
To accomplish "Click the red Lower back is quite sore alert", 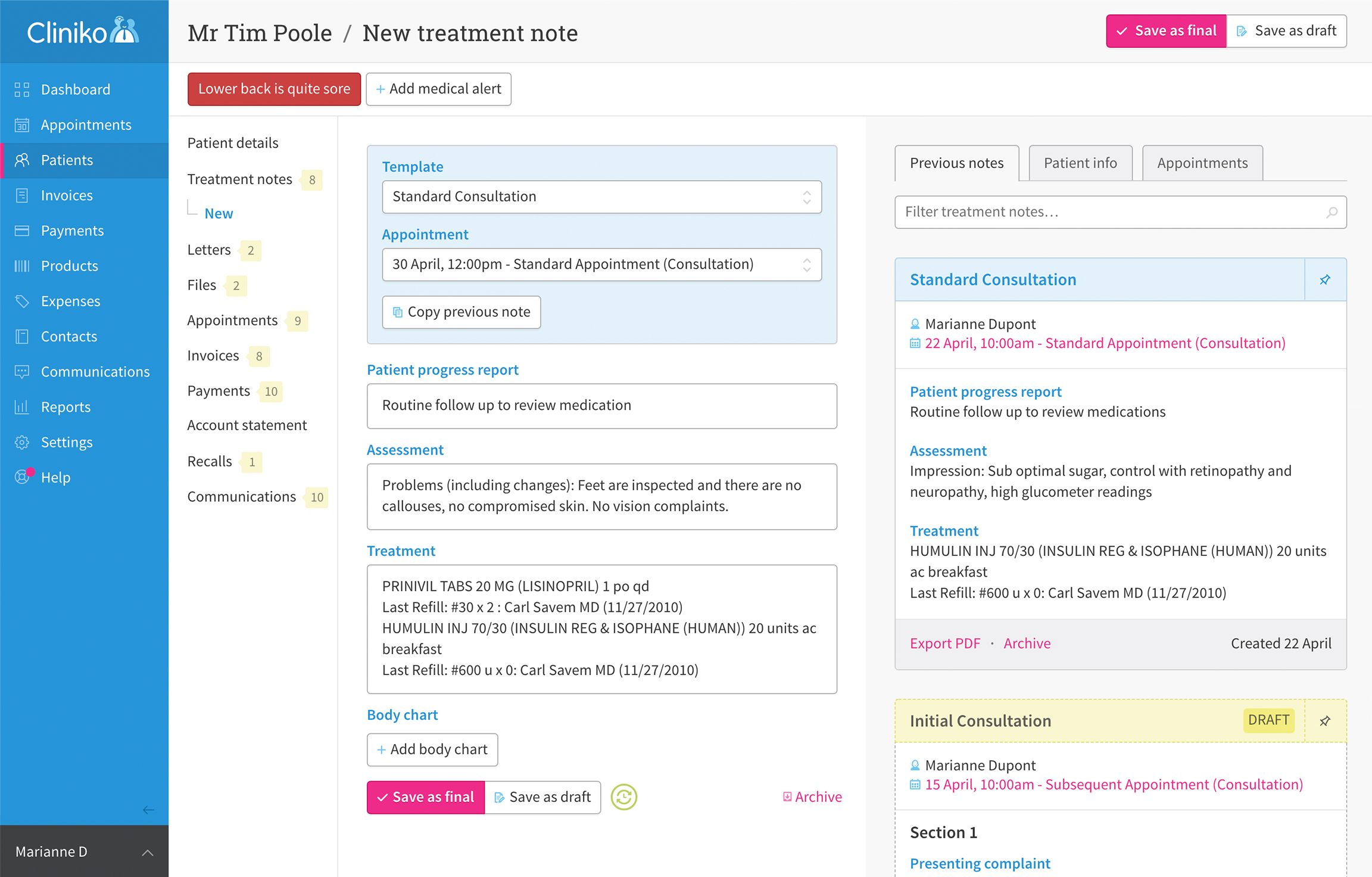I will pyautogui.click(x=274, y=89).
